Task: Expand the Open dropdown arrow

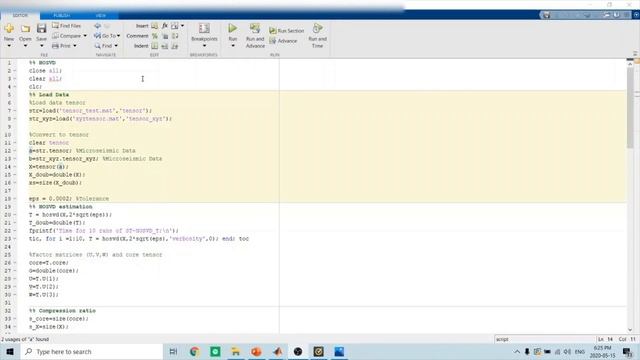Action: (x=25, y=46)
